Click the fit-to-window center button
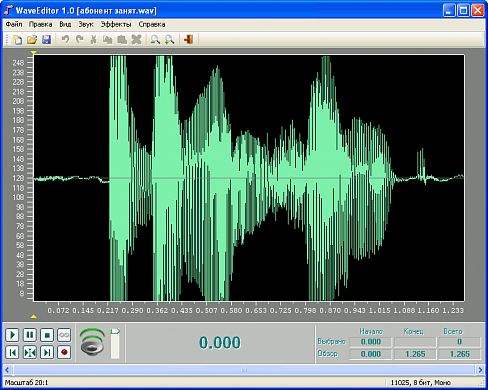Screen dimensions: 488x390 point(30,352)
